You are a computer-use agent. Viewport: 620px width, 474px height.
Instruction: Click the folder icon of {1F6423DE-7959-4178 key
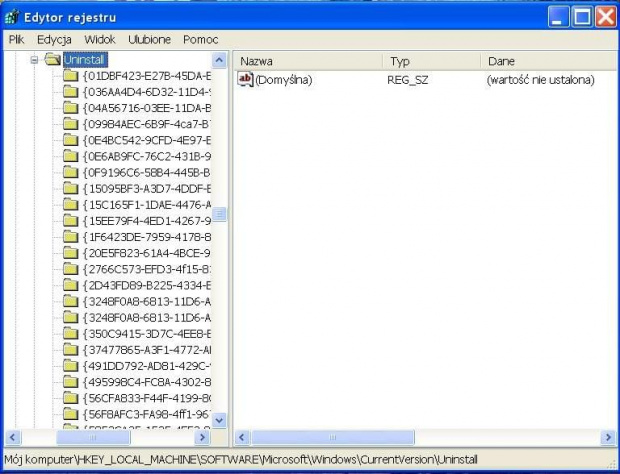tap(70, 237)
